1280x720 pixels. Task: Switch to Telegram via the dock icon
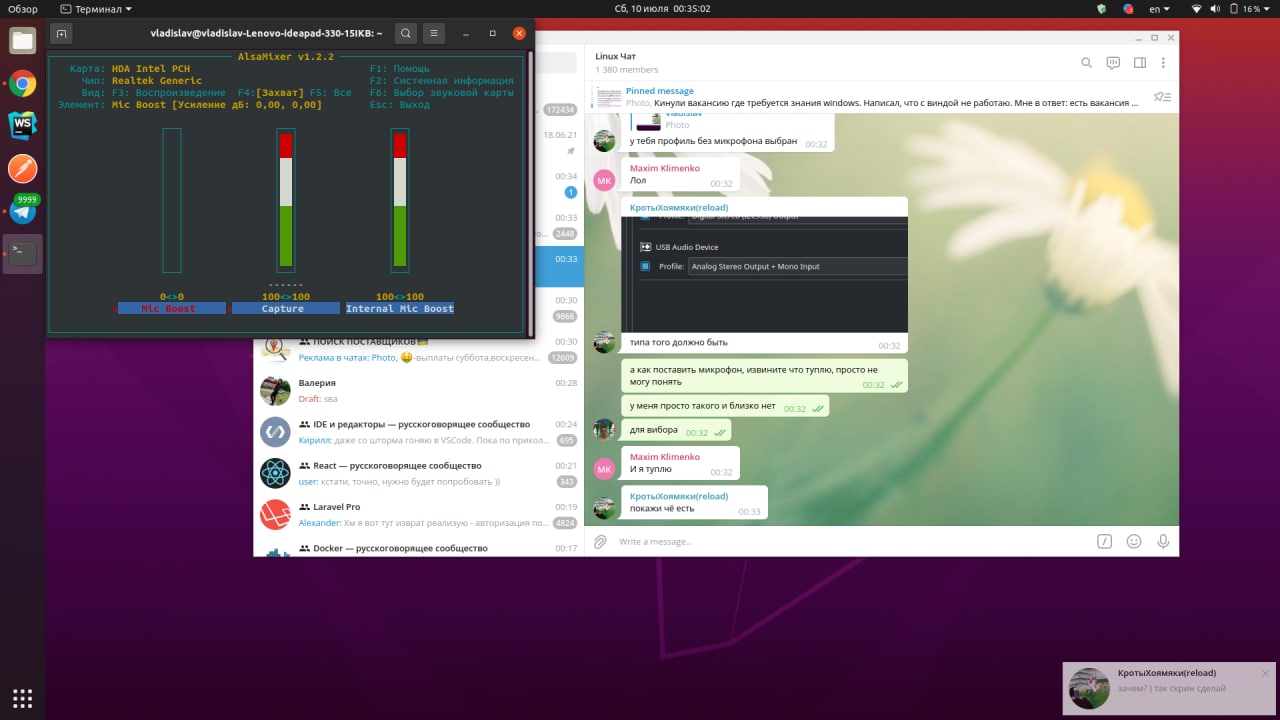pyautogui.click(x=22, y=211)
